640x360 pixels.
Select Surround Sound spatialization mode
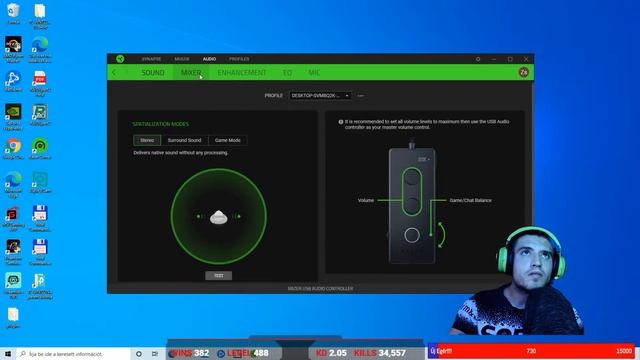[184, 140]
